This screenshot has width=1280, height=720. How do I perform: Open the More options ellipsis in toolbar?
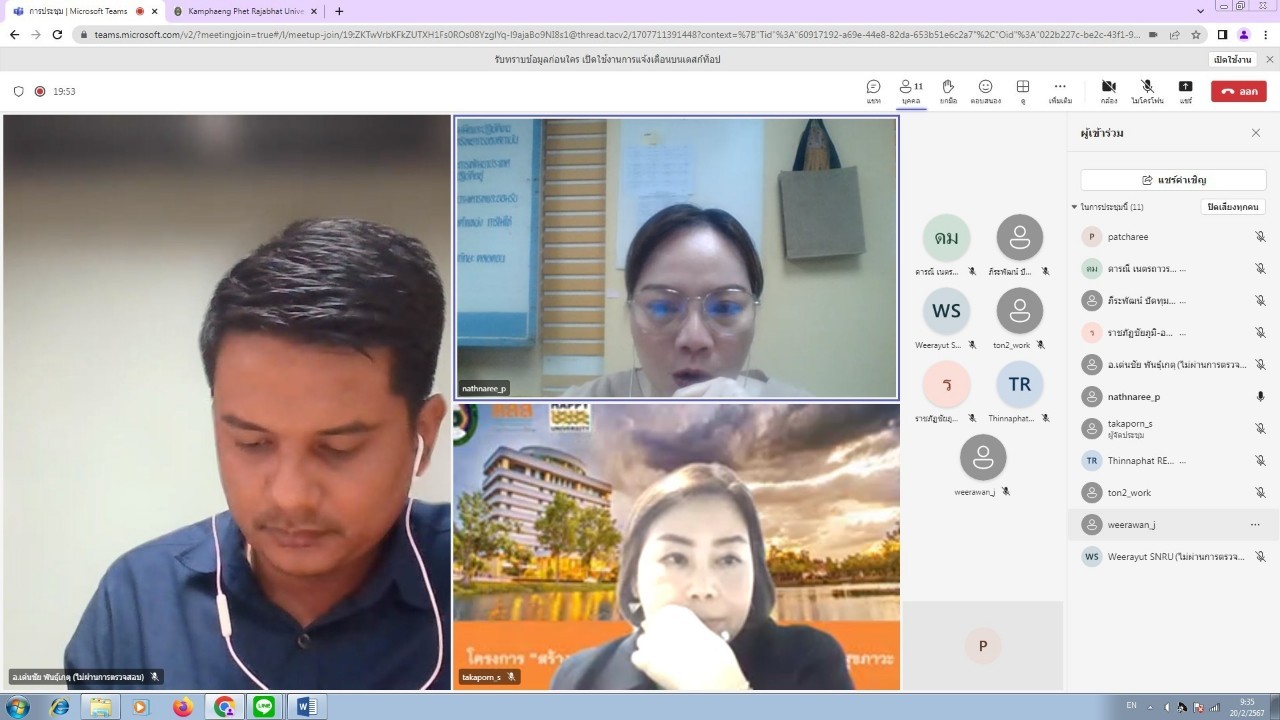1060,91
